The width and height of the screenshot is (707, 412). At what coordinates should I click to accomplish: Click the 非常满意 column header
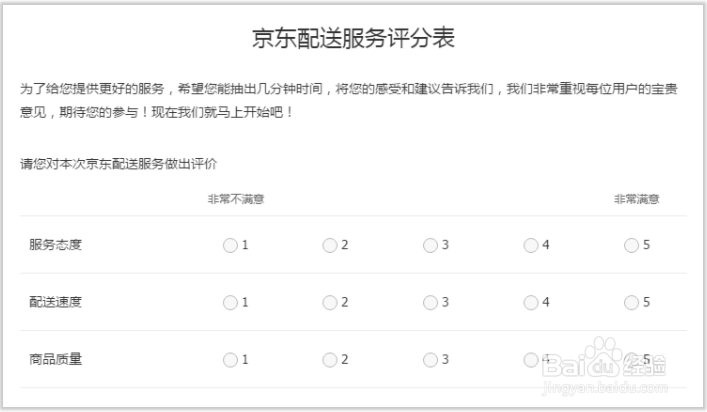637,199
